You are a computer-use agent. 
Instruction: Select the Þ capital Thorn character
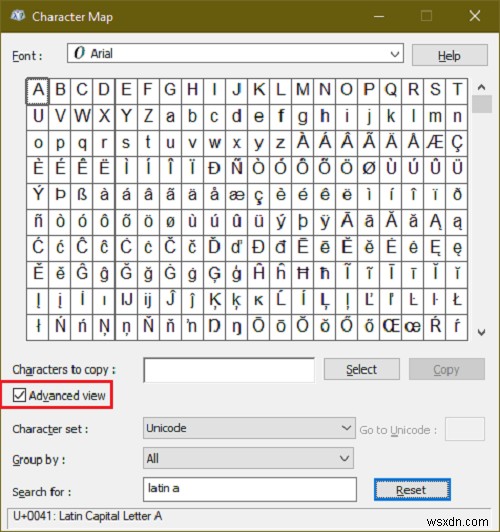[x=60, y=196]
